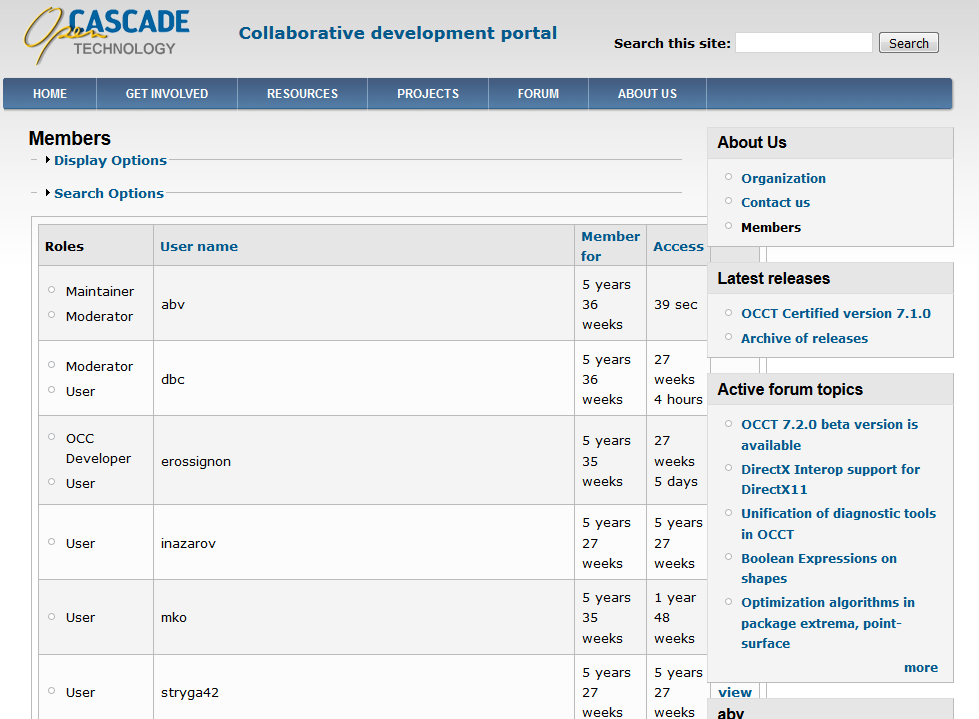The height and width of the screenshot is (719, 979).
Task: Open the HOME menu item
Action: [50, 94]
